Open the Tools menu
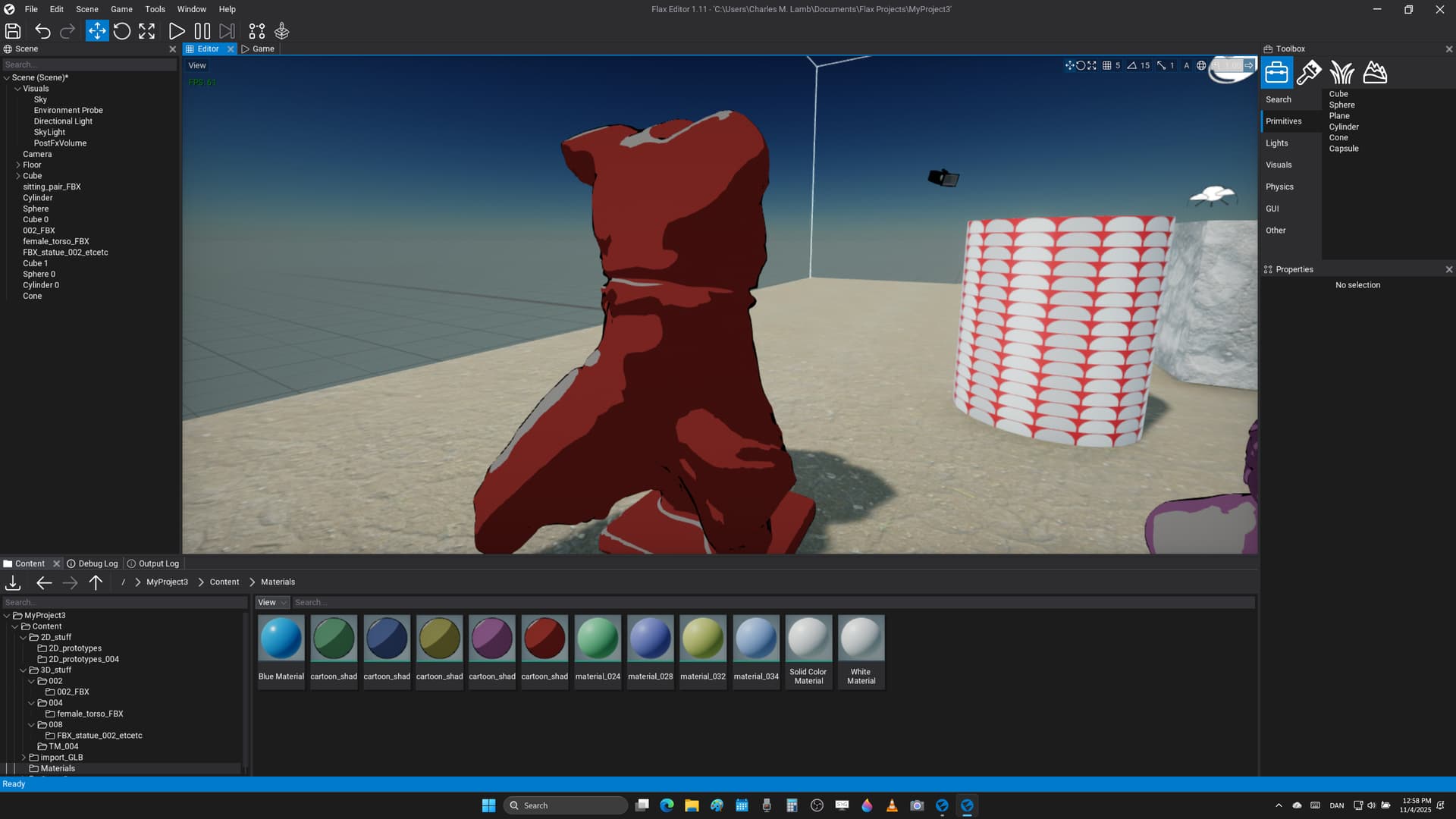1456x819 pixels. point(155,9)
